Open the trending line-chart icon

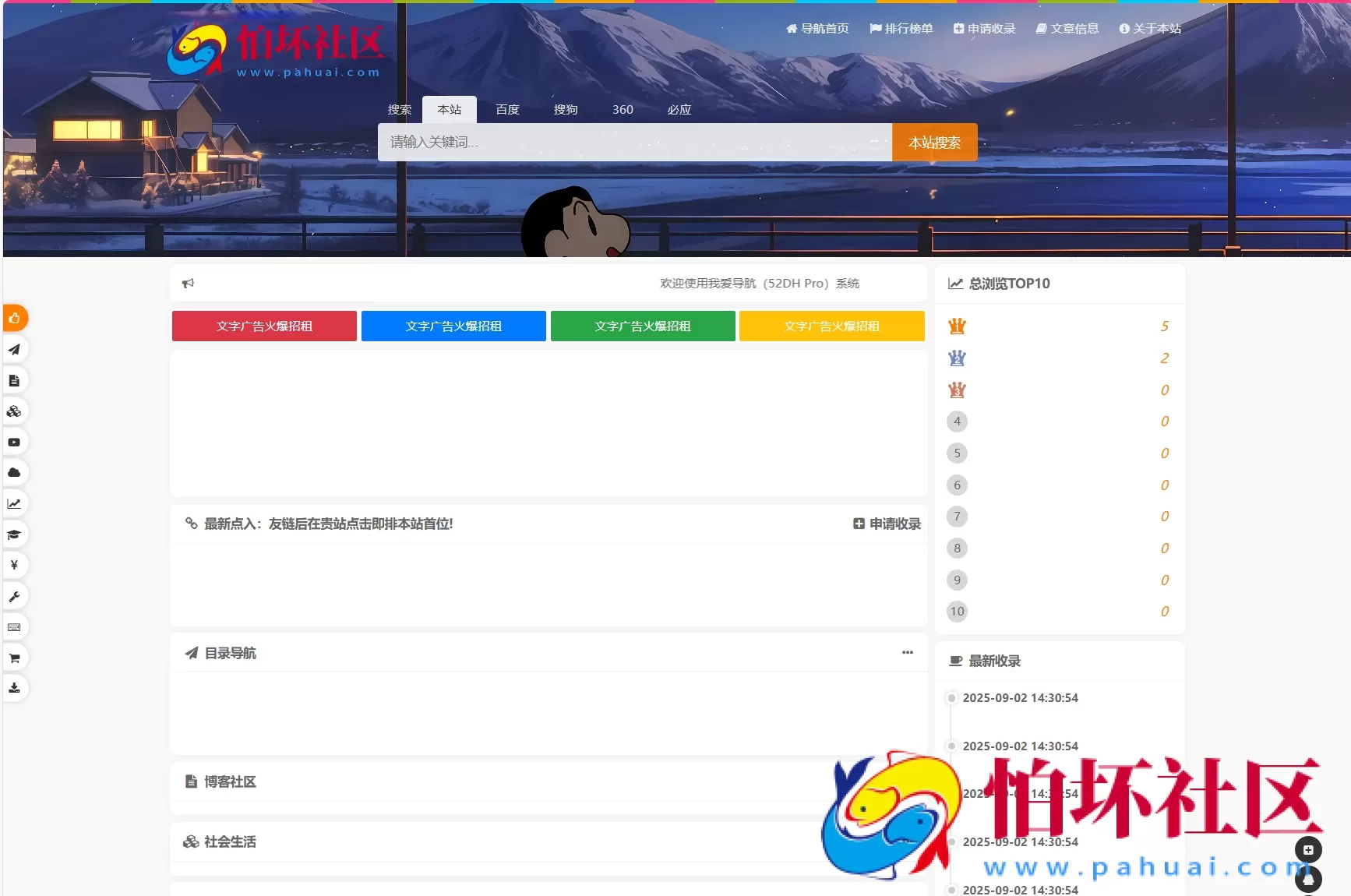coord(15,503)
